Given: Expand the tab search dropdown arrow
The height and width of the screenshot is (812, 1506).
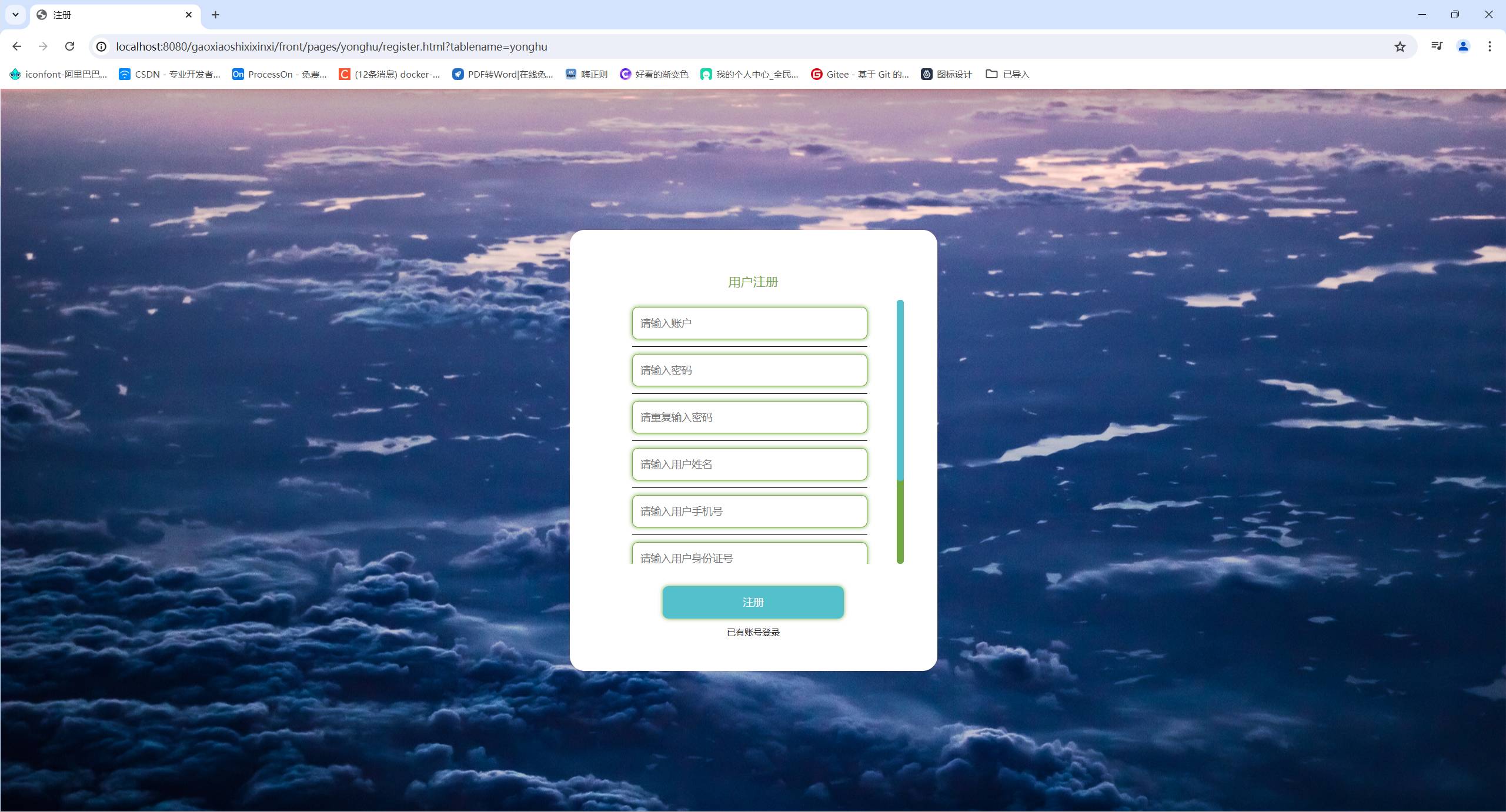Looking at the screenshot, I should point(16,15).
